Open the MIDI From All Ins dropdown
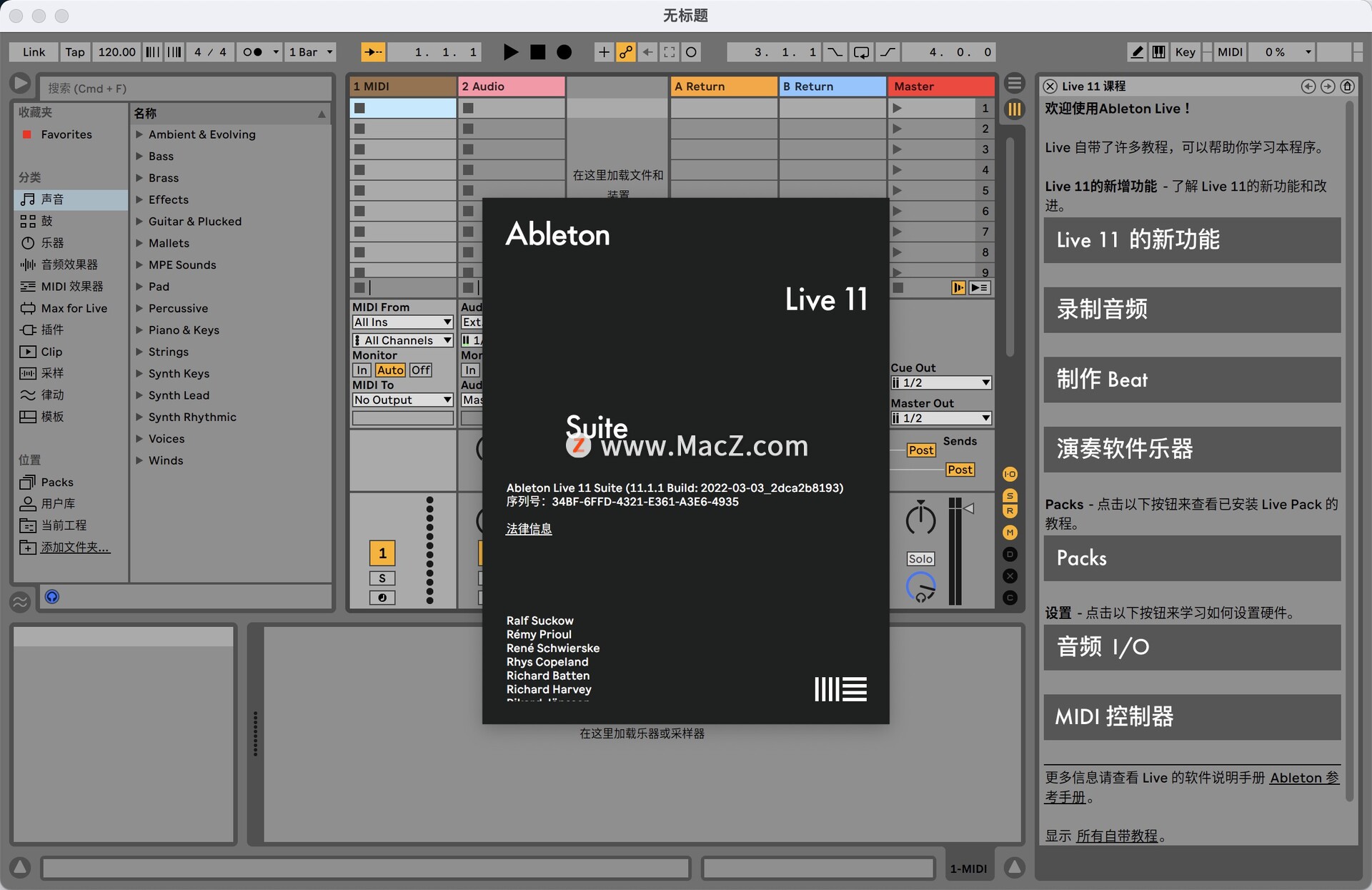 coord(403,322)
